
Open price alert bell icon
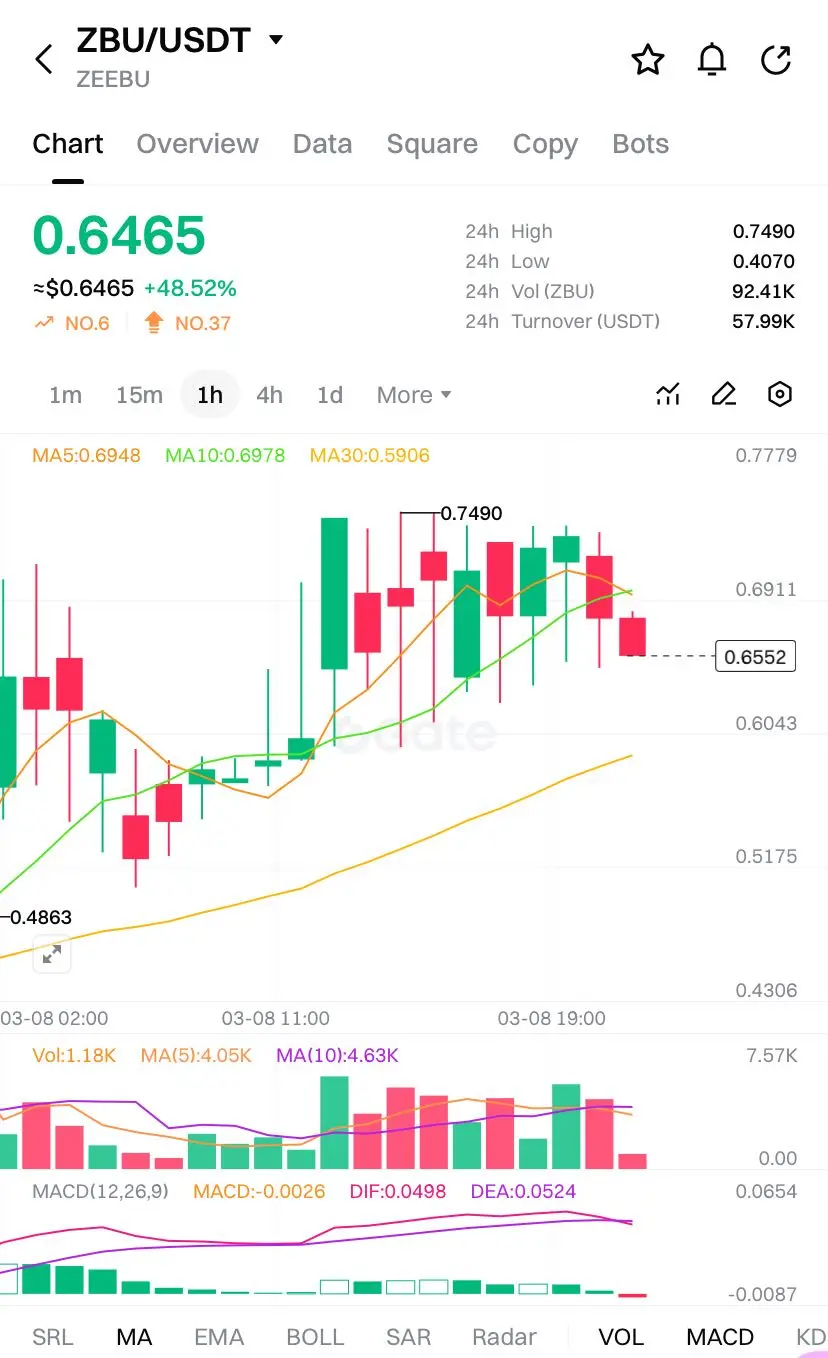coord(711,60)
